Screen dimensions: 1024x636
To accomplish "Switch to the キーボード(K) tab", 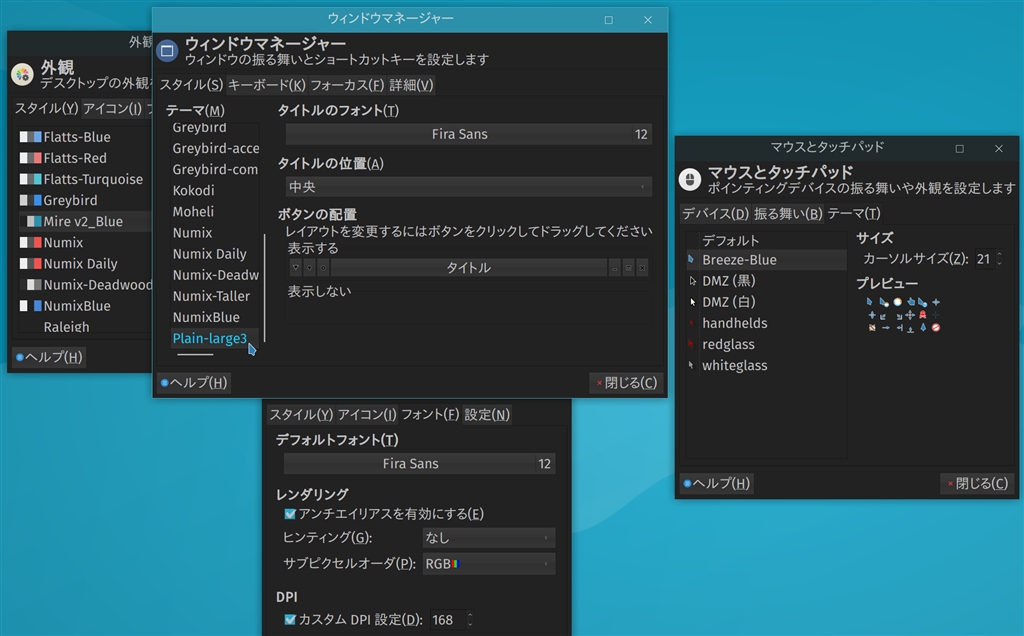I will click(266, 85).
